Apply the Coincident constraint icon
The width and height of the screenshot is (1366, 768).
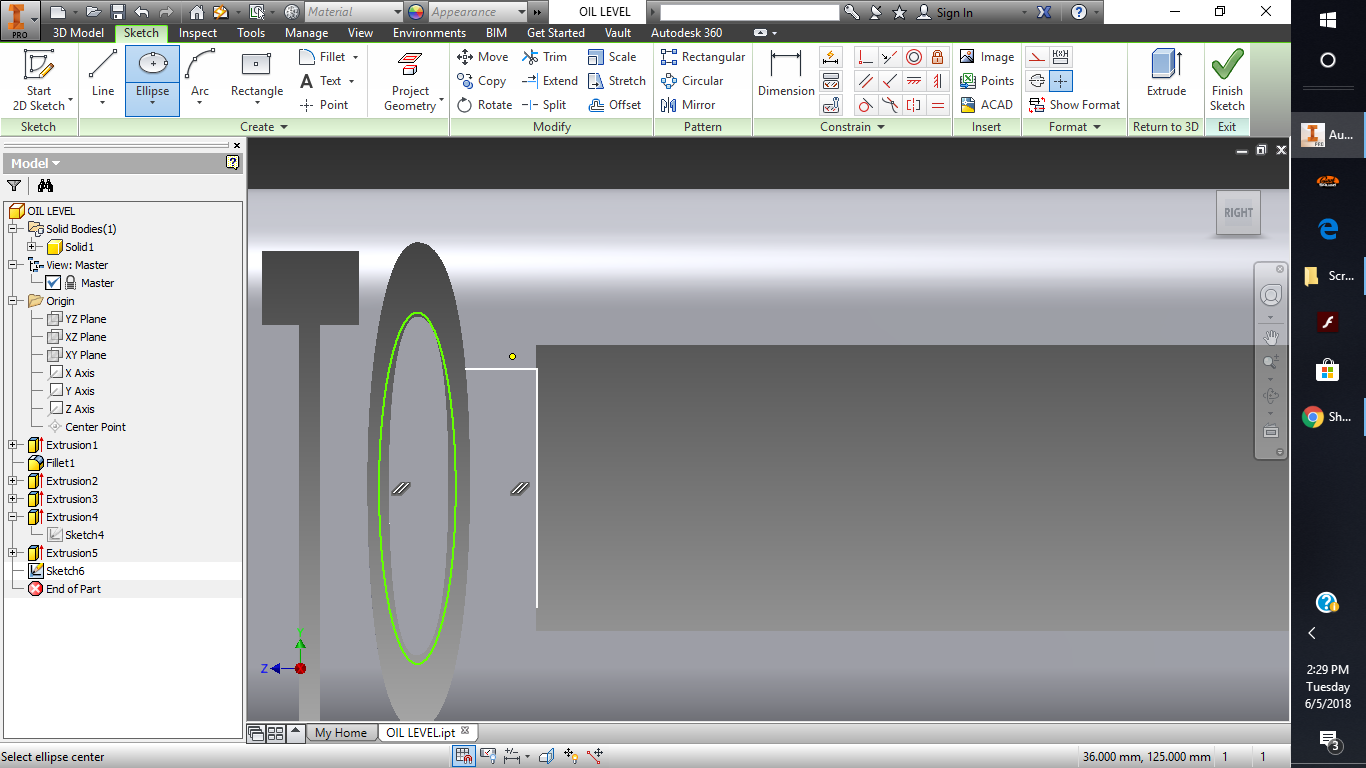click(x=865, y=57)
